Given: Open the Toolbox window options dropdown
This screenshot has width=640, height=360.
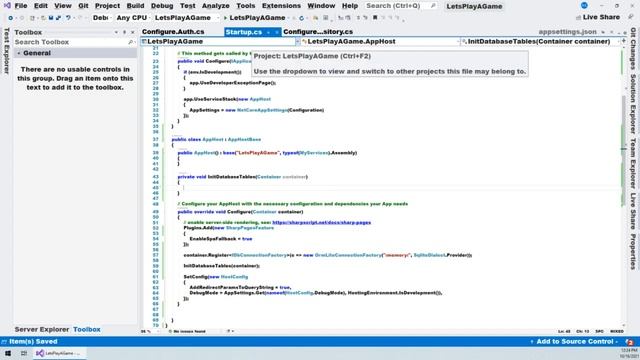Looking at the screenshot, I should (116, 32).
